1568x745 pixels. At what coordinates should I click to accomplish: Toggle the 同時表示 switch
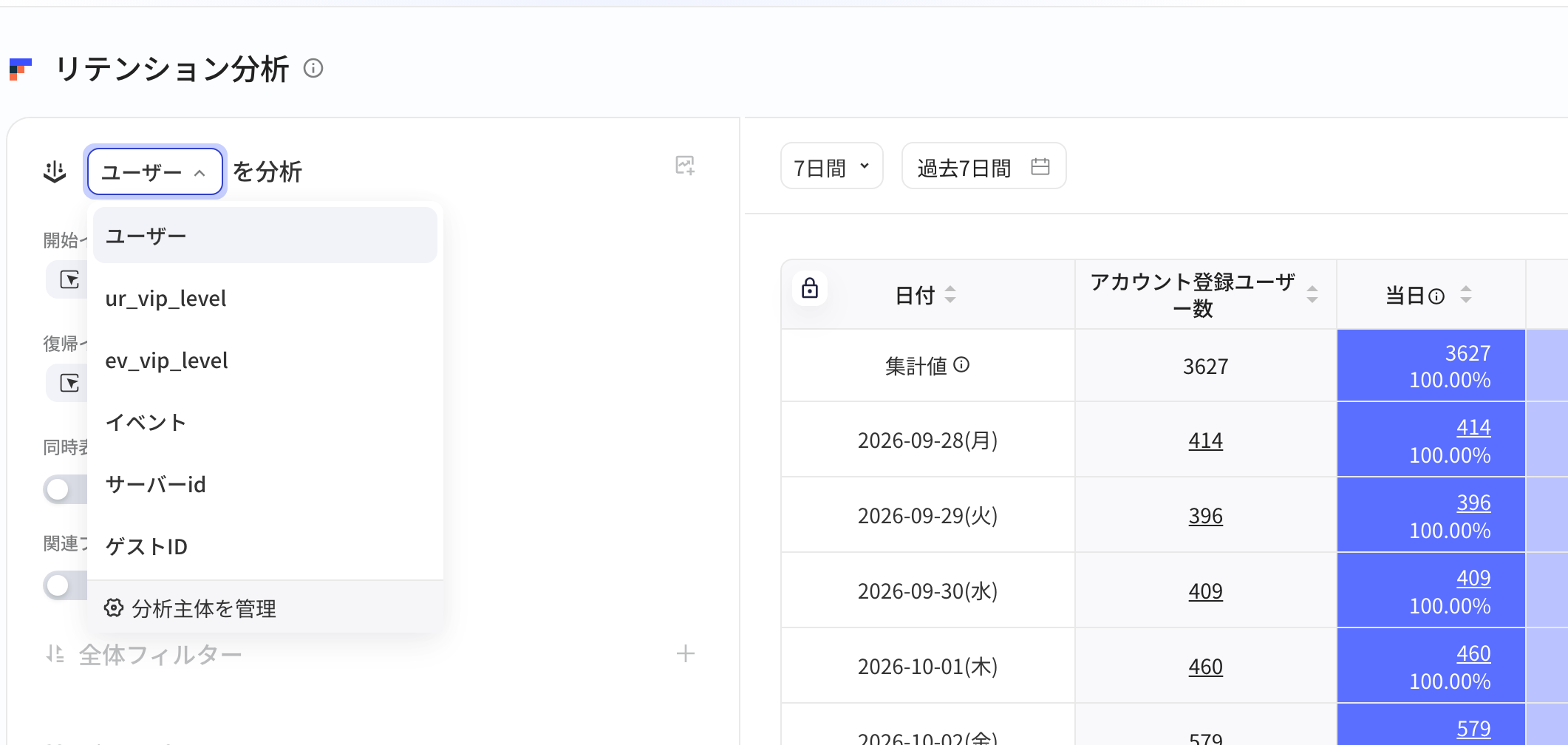pos(66,489)
